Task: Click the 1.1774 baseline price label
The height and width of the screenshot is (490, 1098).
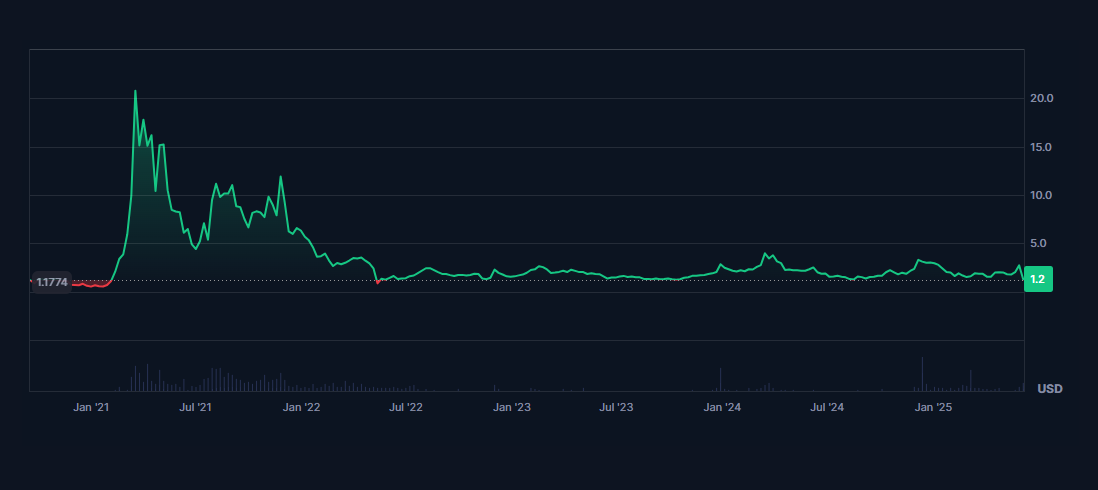Action: pos(52,282)
